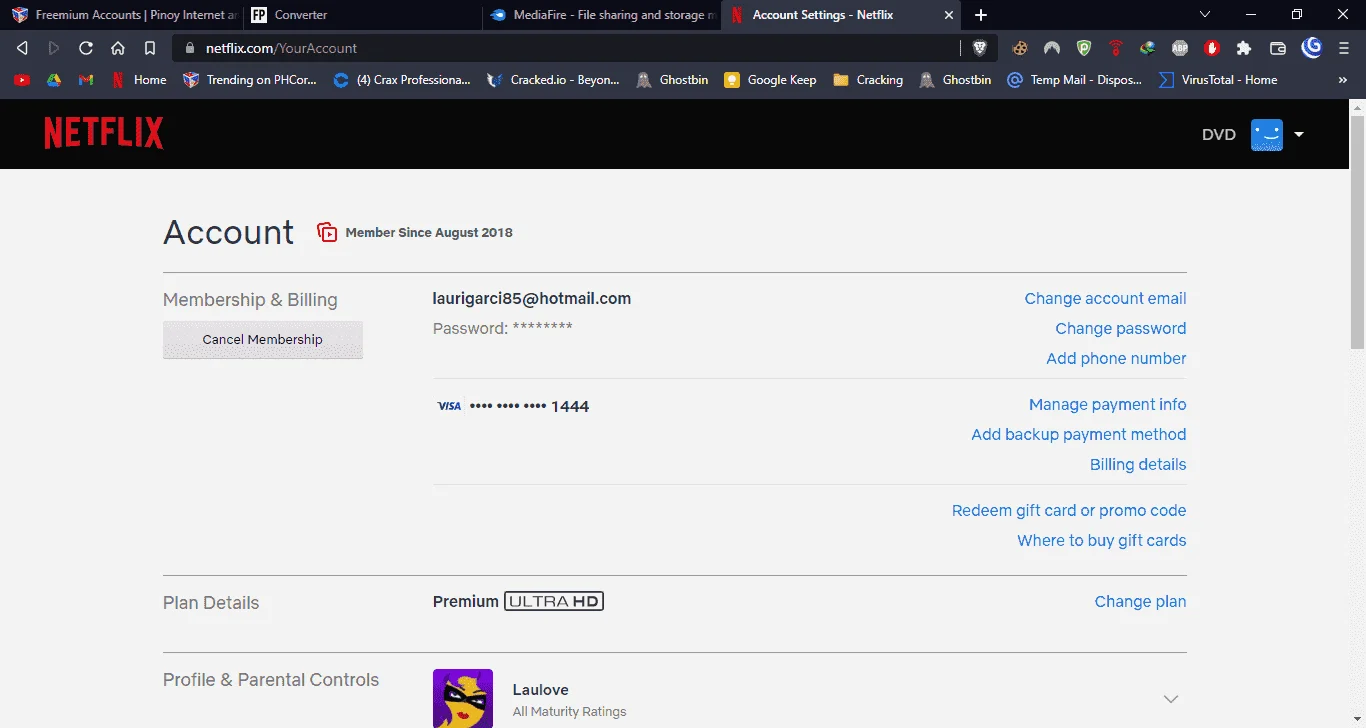Close the Account Settings Netflix tab
This screenshot has width=1366, height=728.
[949, 15]
